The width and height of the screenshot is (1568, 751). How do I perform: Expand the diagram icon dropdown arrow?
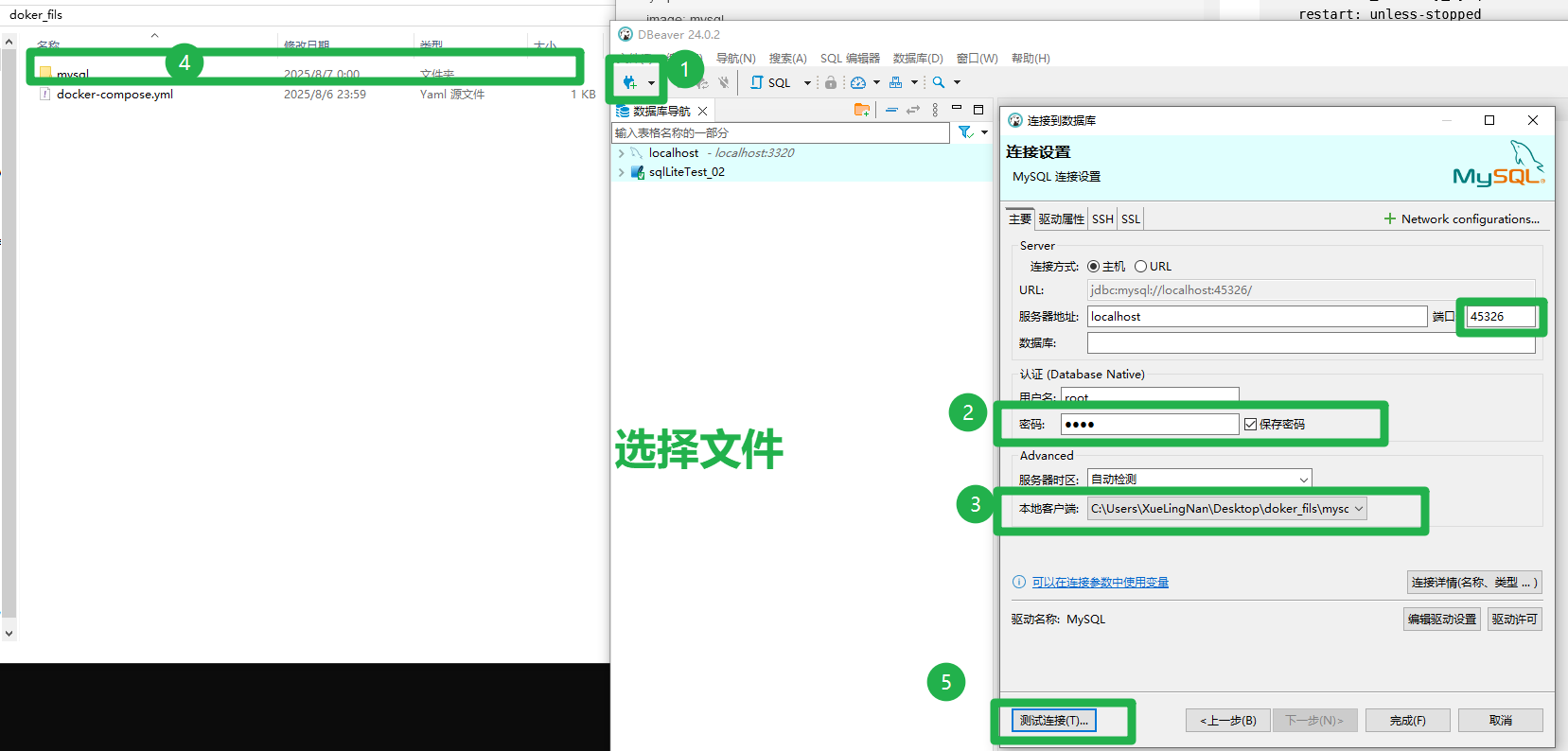pyautogui.click(x=914, y=83)
